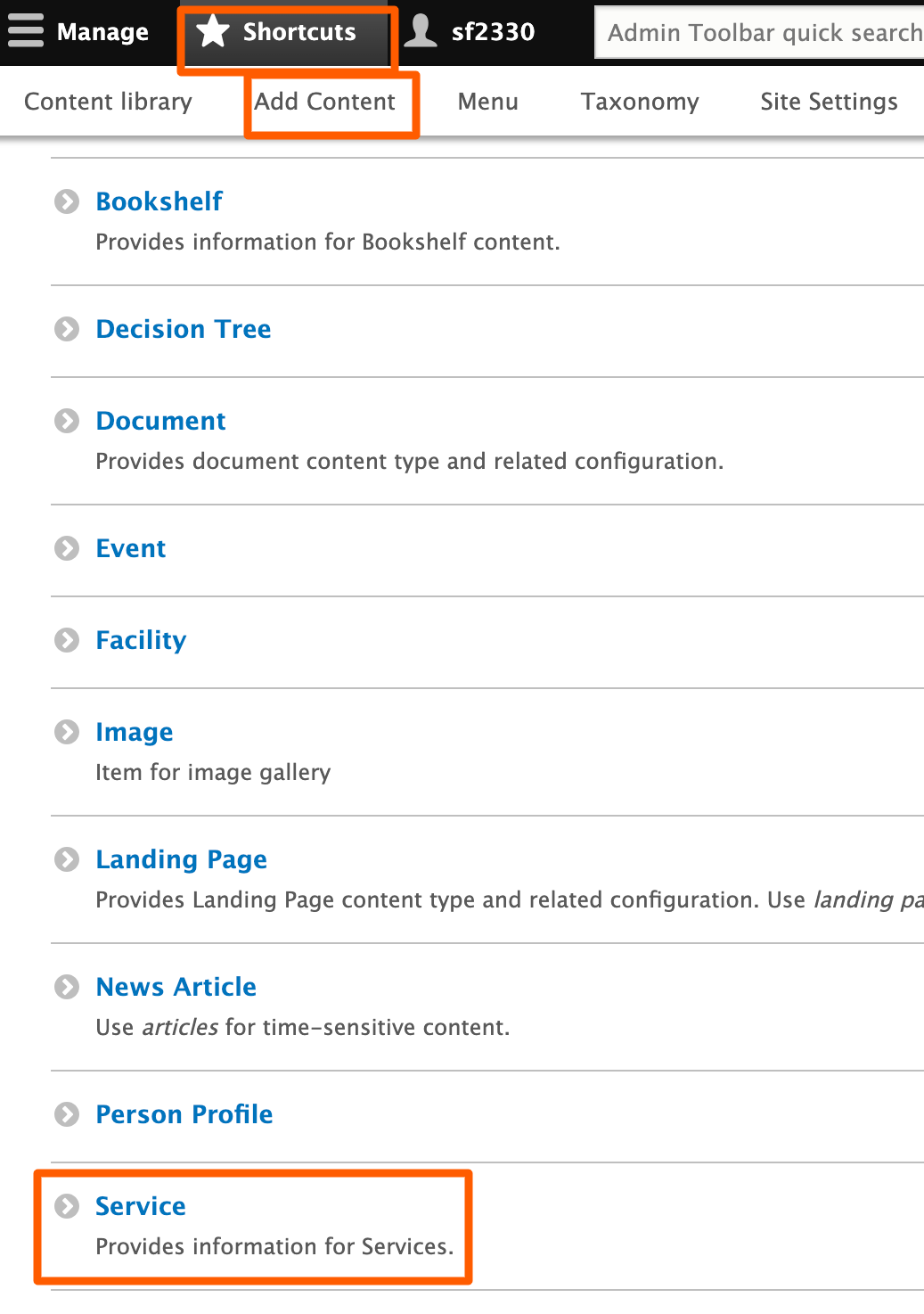Screen dimensions: 924x1314
Task: Click the arrow icon next to Bookshelf
Action: 67,201
